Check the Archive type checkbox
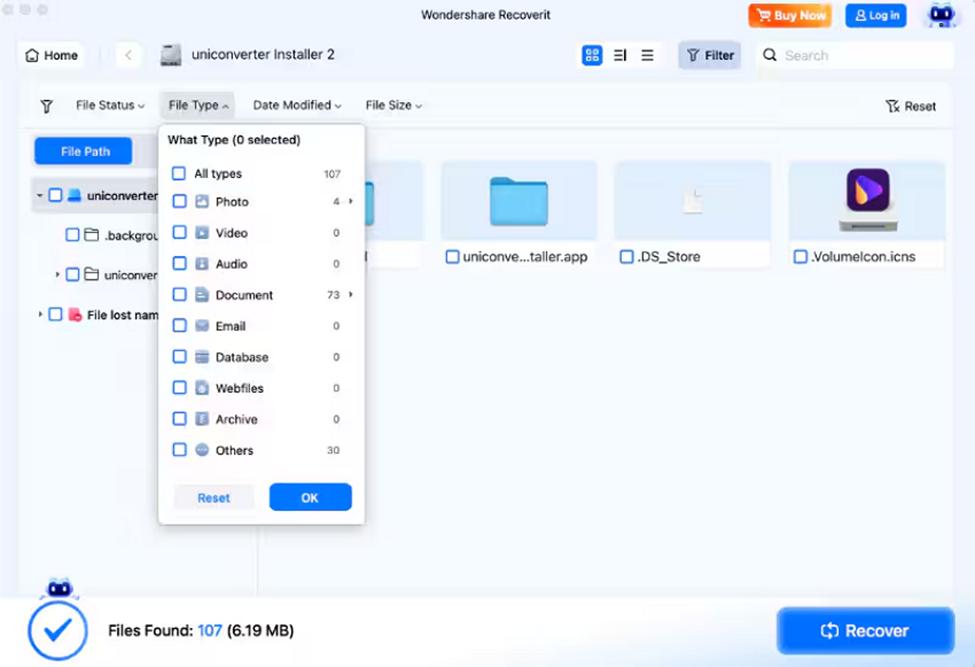Screen dimensions: 975x667 179,419
